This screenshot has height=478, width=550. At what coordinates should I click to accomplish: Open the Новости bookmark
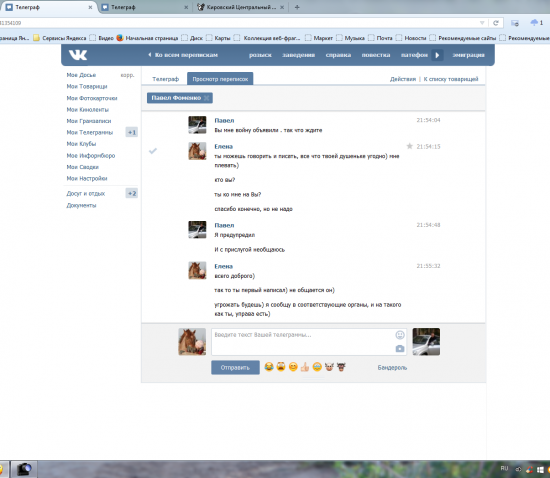411,38
